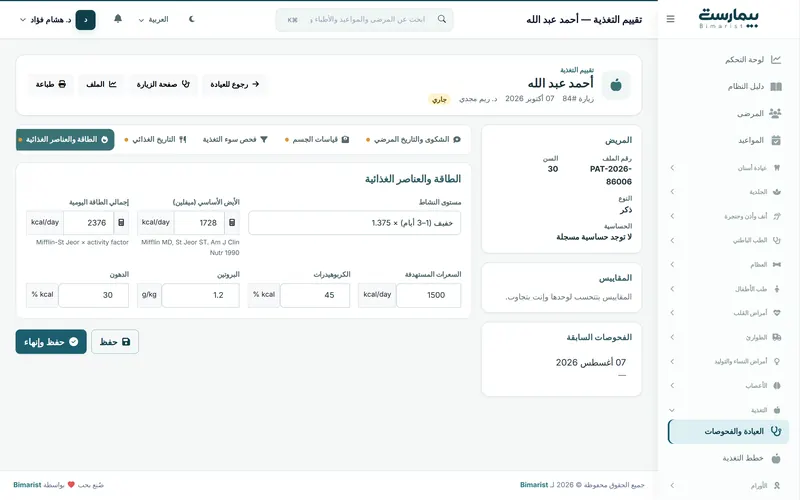Expand أمراض القلب cardiology section
The height and width of the screenshot is (500, 800).
click(x=728, y=313)
